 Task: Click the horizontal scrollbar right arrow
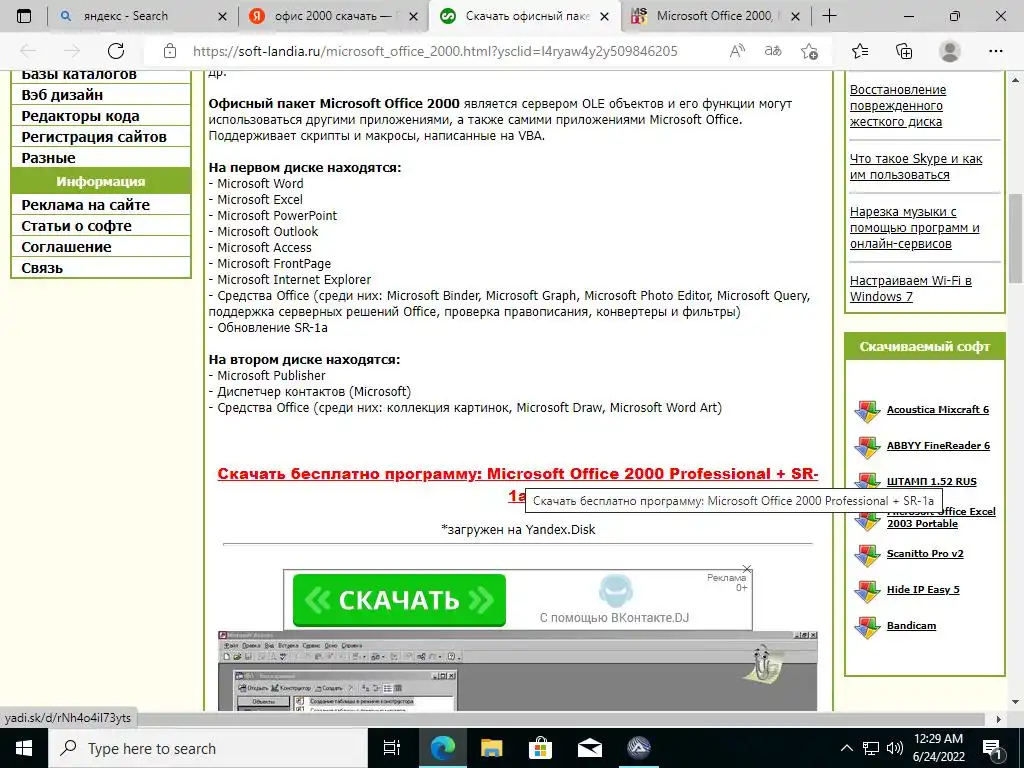999,719
